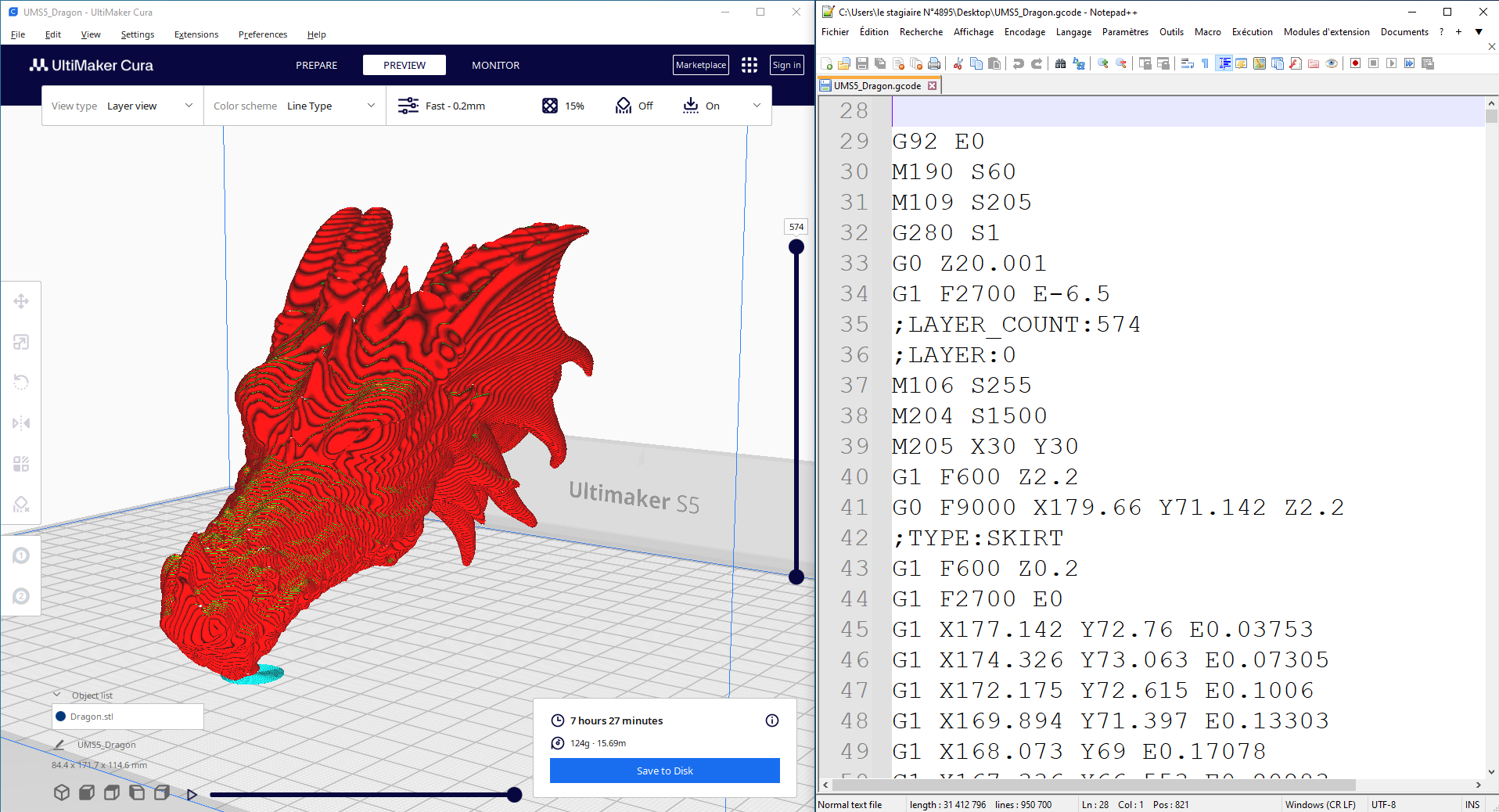Image resolution: width=1499 pixels, height=812 pixels.
Task: Toggle support generation setting labeled Off
Action: [x=634, y=105]
